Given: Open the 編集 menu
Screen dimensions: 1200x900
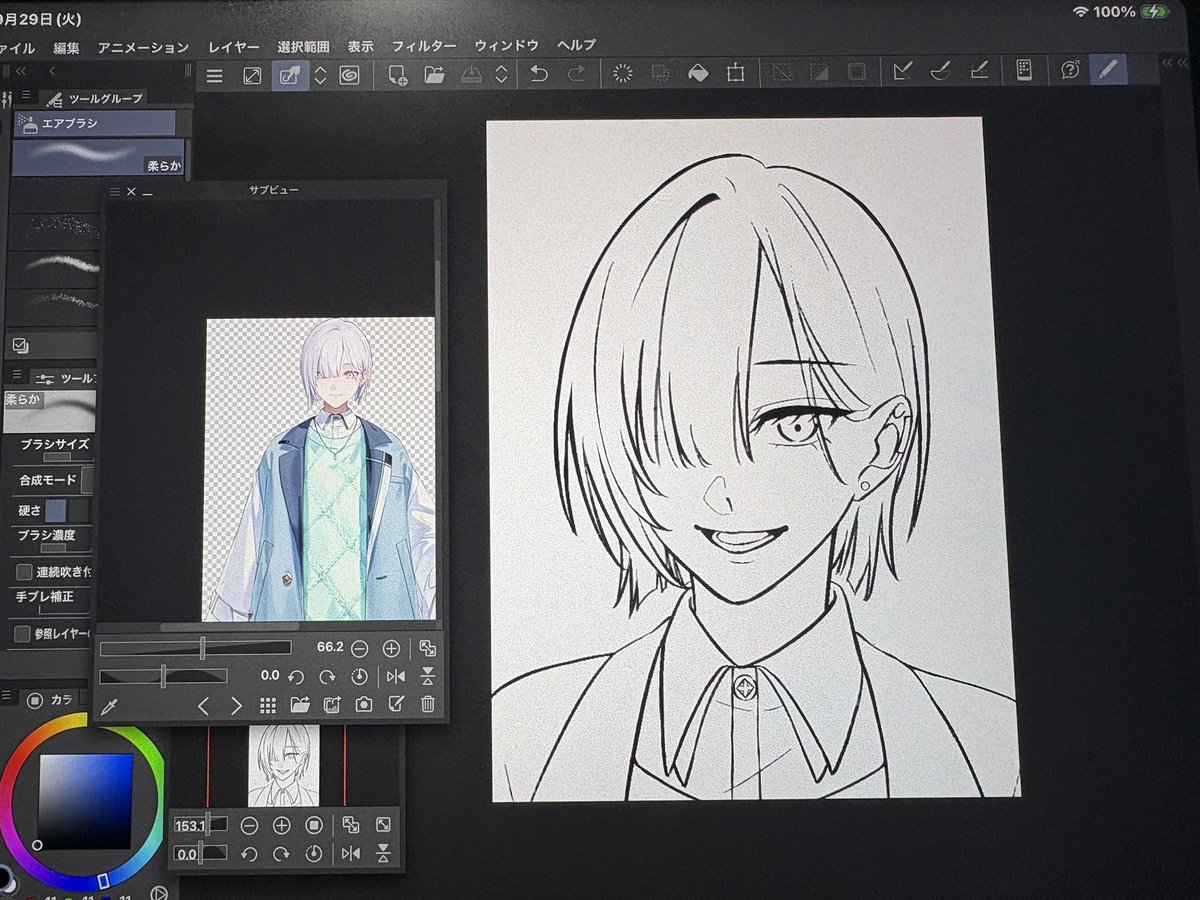Looking at the screenshot, I should 67,47.
